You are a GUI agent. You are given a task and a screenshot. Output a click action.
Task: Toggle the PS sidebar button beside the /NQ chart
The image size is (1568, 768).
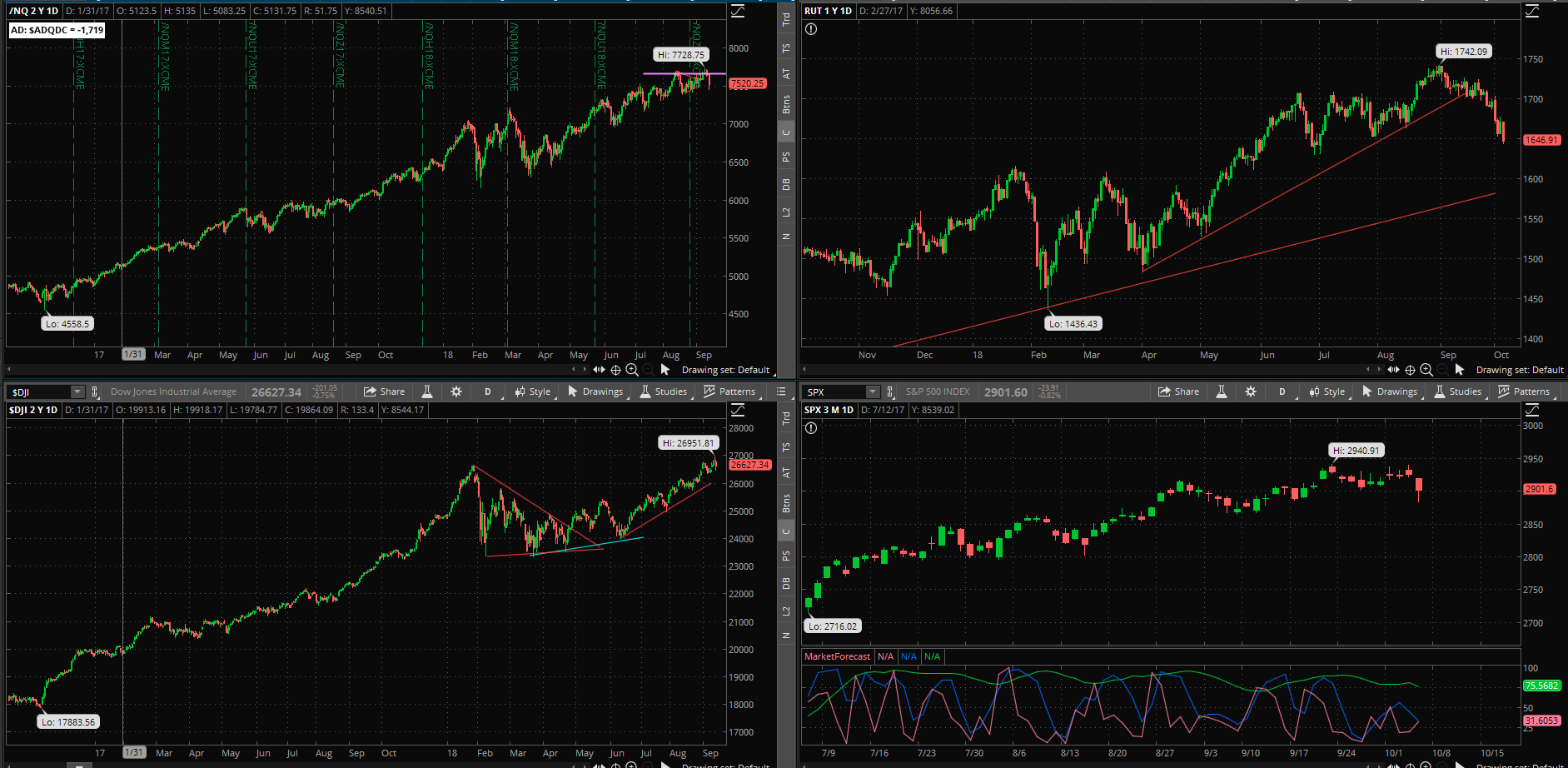[786, 157]
